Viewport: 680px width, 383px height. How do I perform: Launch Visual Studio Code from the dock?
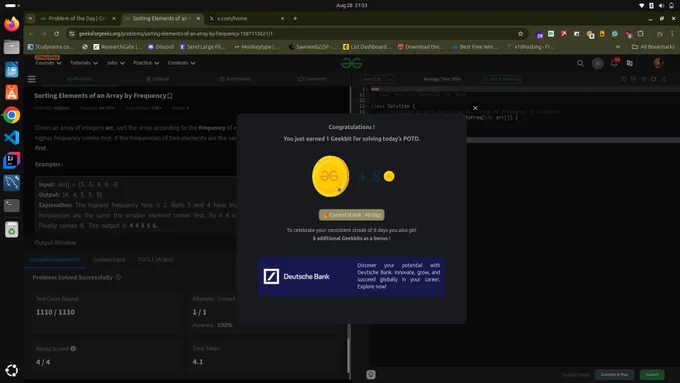point(12,138)
